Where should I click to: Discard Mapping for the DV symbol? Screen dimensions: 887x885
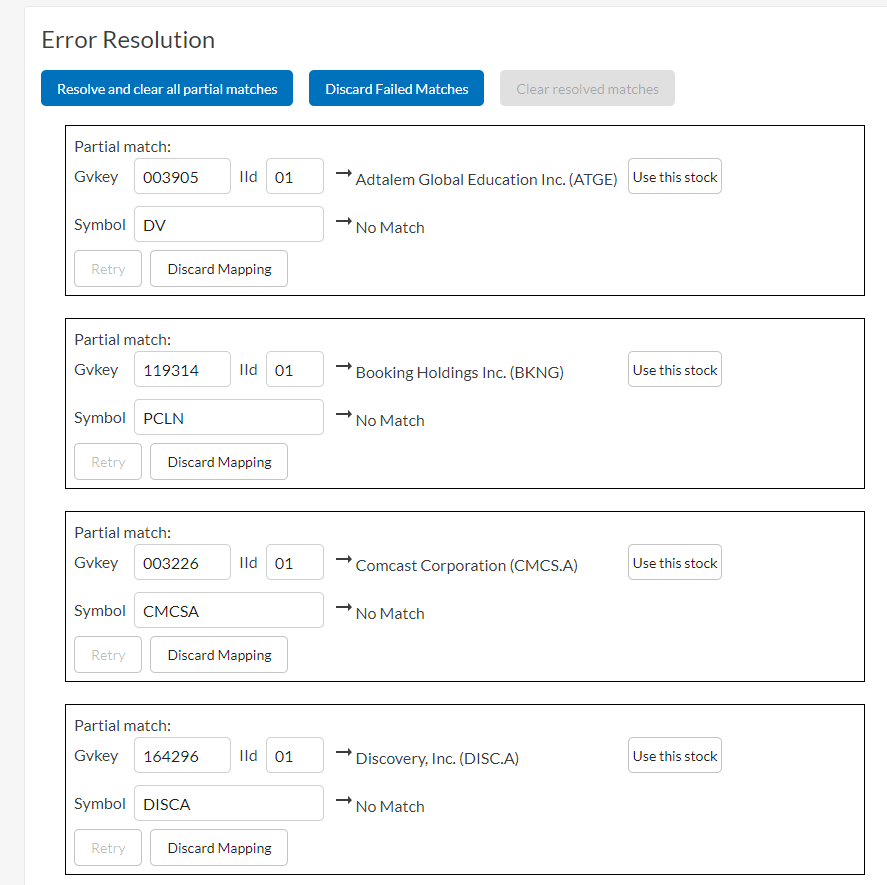coord(219,269)
